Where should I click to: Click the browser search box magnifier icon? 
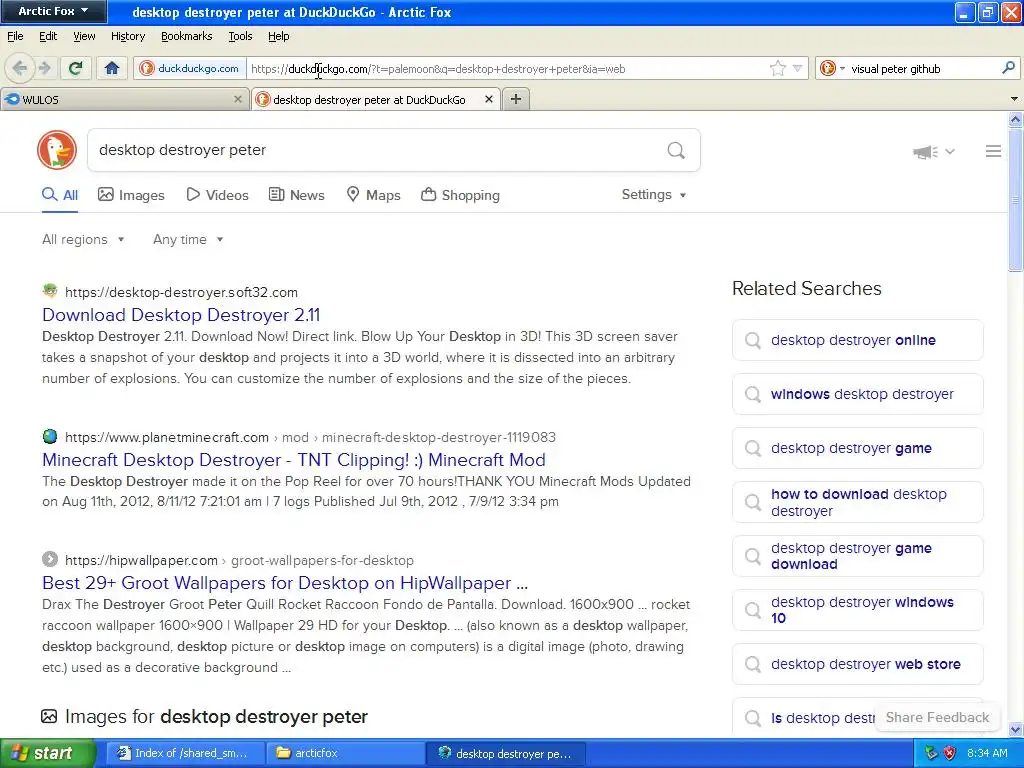[x=1008, y=68]
